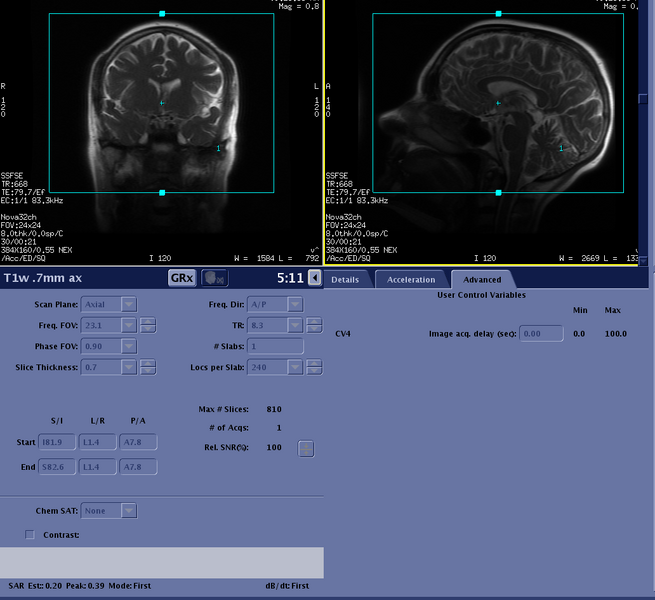Click top handle of coronal prescription box
The image size is (655, 600).
[x=162, y=14]
